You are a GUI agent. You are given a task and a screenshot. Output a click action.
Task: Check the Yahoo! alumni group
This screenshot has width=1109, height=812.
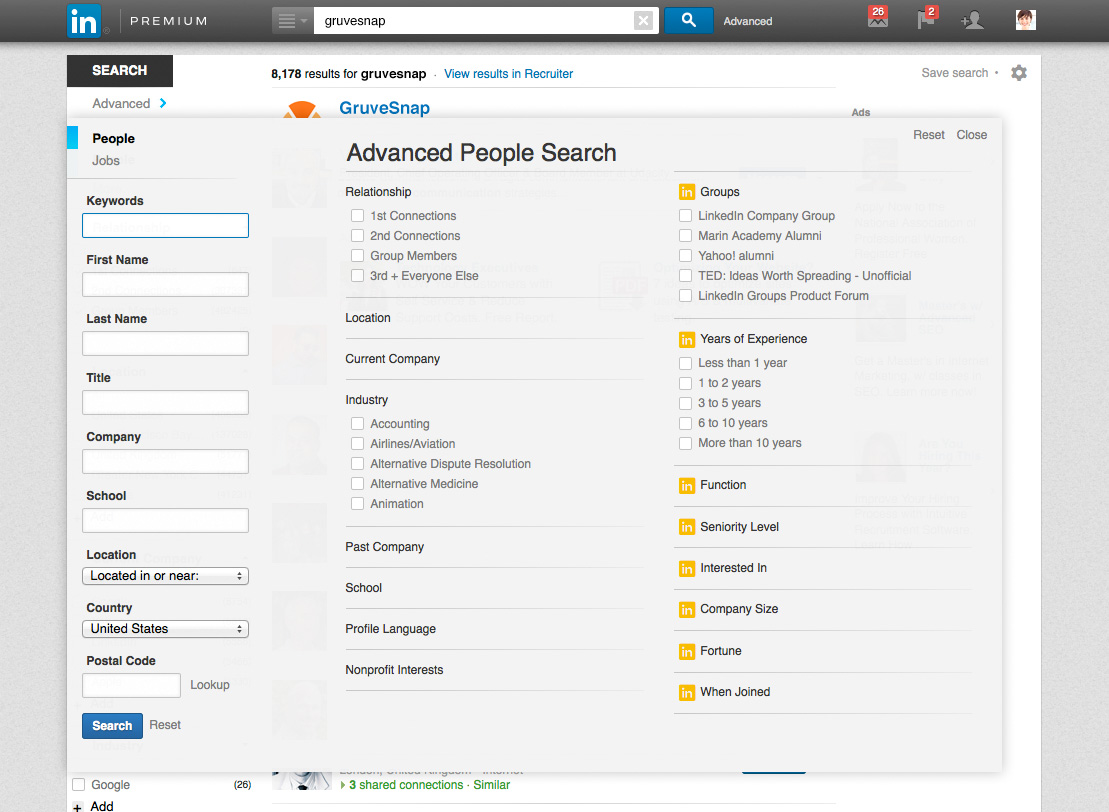coord(685,255)
